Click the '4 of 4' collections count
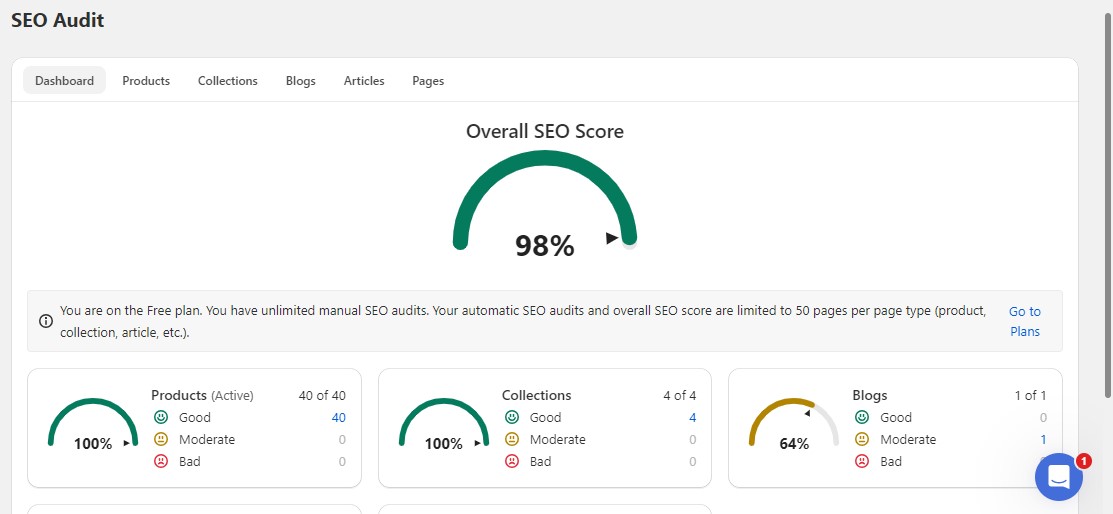 pyautogui.click(x=680, y=395)
